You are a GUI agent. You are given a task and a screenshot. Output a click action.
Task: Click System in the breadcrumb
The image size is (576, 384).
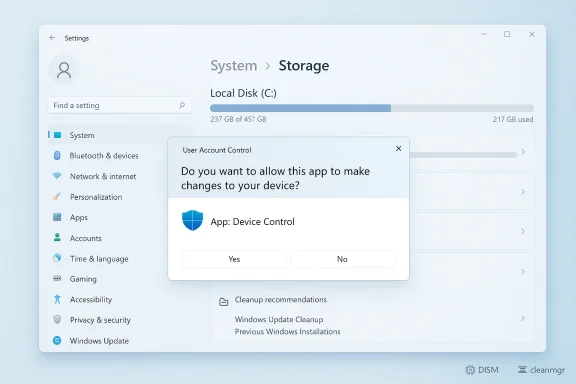[x=234, y=66]
